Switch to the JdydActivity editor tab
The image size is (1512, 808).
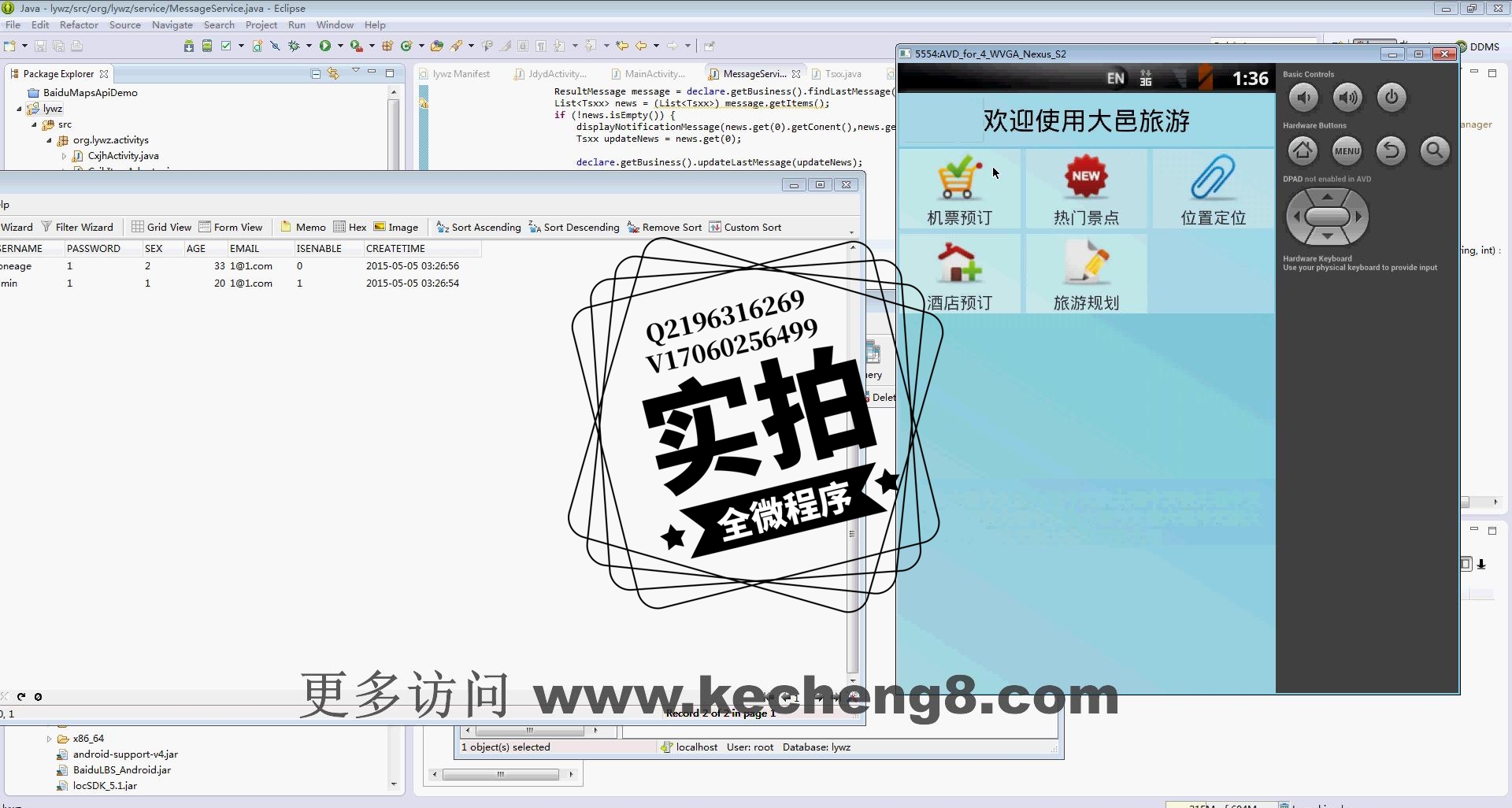[550, 73]
